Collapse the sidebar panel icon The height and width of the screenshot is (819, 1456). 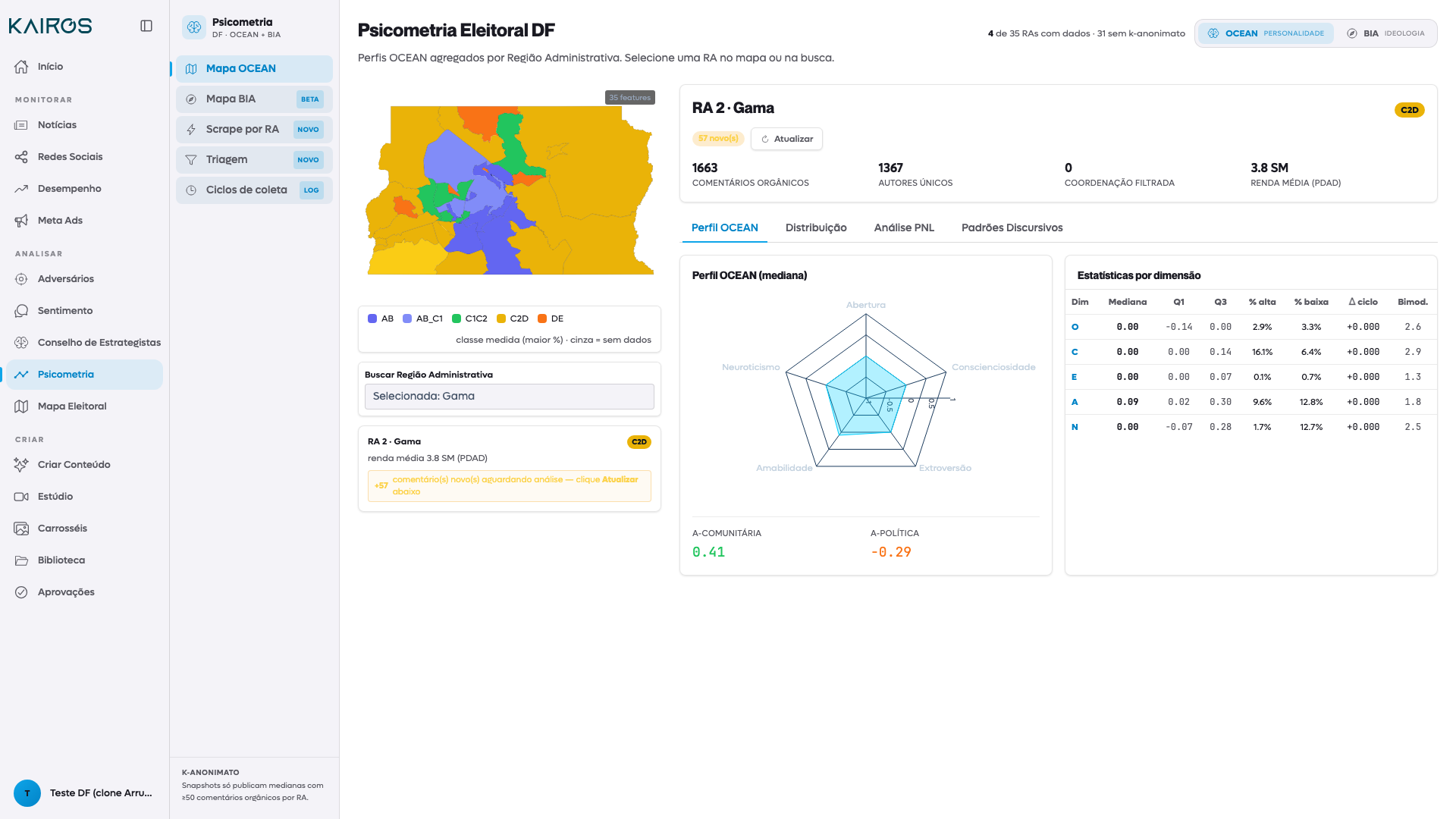tap(146, 26)
